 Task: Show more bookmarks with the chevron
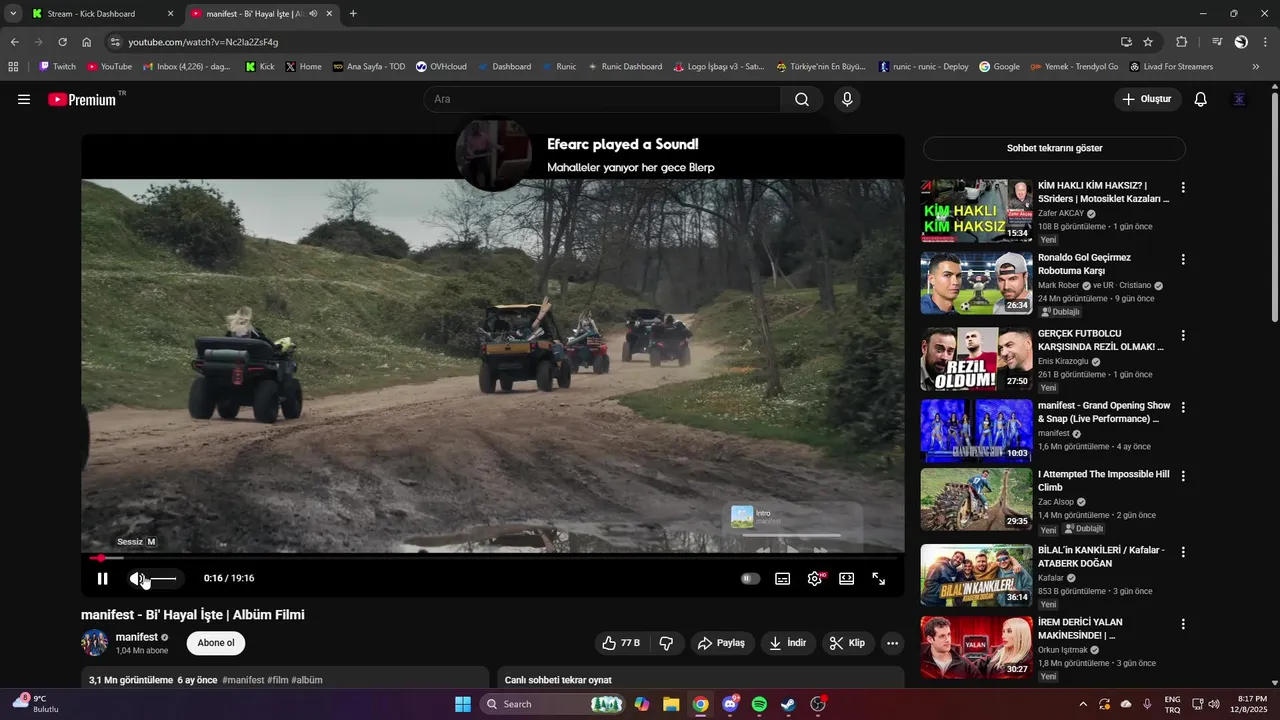(x=1256, y=67)
